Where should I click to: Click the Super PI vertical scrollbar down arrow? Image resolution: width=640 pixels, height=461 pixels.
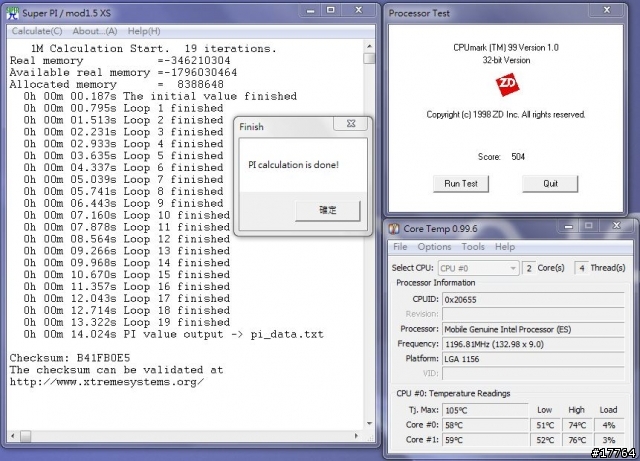click(369, 423)
